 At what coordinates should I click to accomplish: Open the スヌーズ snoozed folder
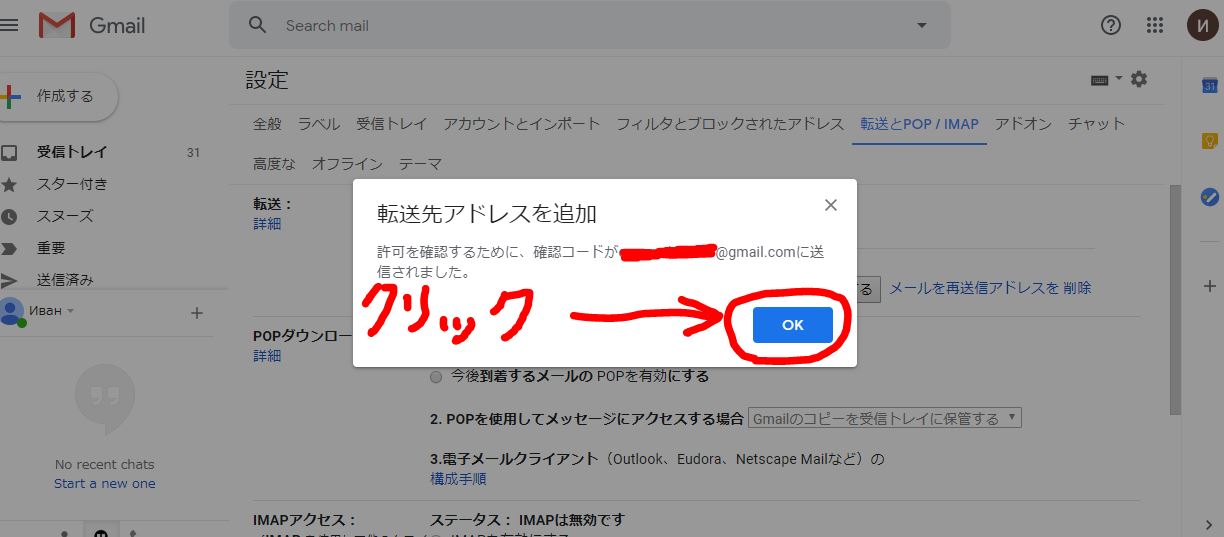point(65,216)
